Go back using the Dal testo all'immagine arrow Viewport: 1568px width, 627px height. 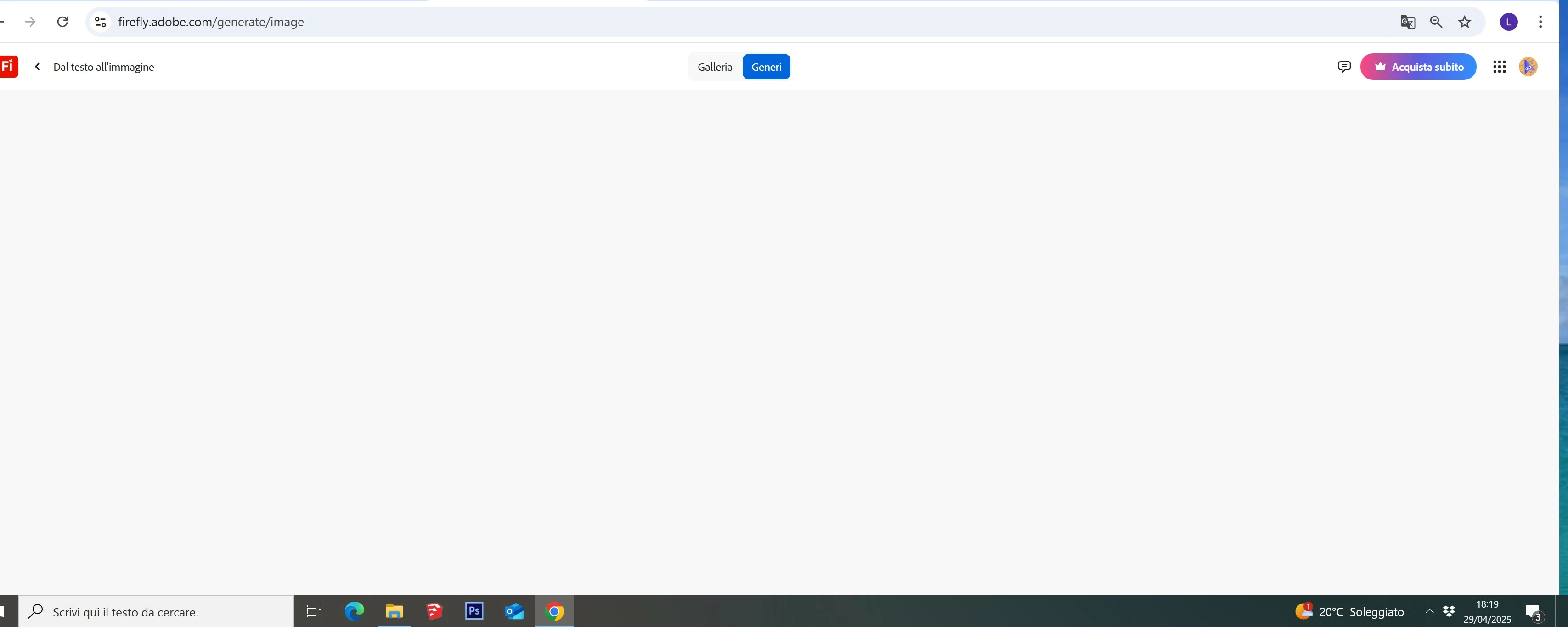[38, 66]
